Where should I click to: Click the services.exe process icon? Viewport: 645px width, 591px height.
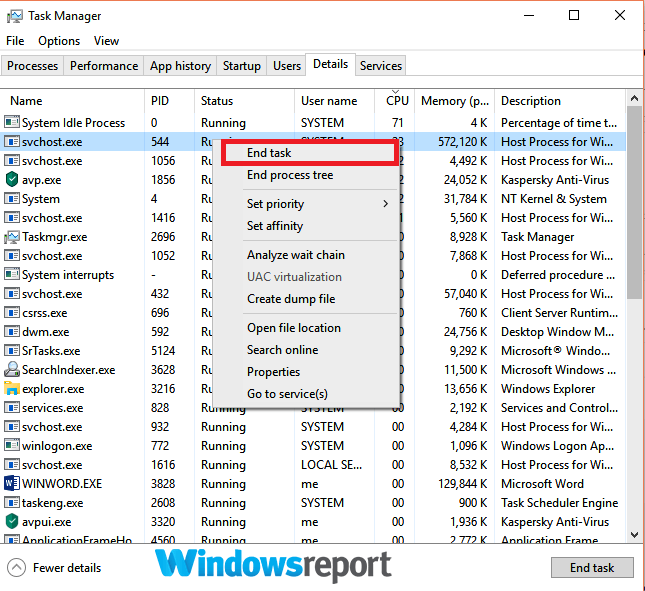tap(12, 407)
